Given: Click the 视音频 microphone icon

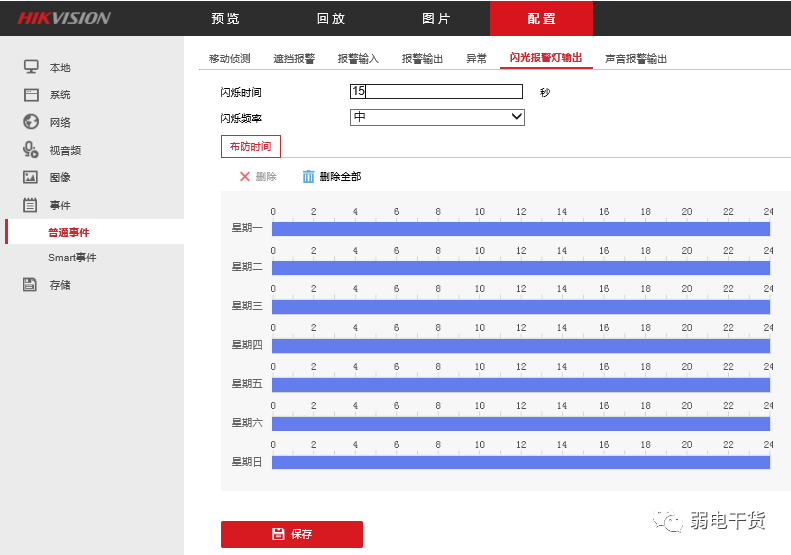Looking at the screenshot, I should coord(30,149).
